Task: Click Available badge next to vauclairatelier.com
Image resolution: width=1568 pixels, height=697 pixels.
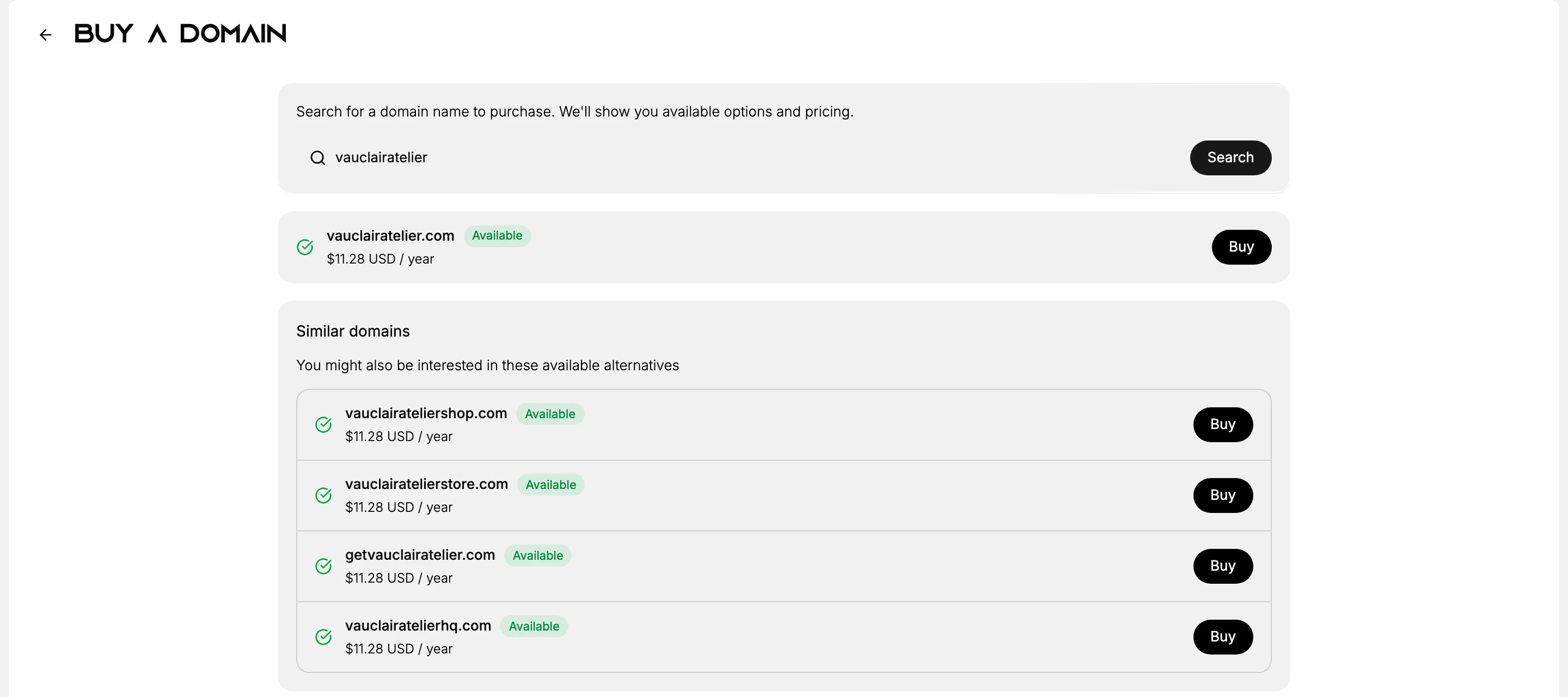Action: coord(497,236)
